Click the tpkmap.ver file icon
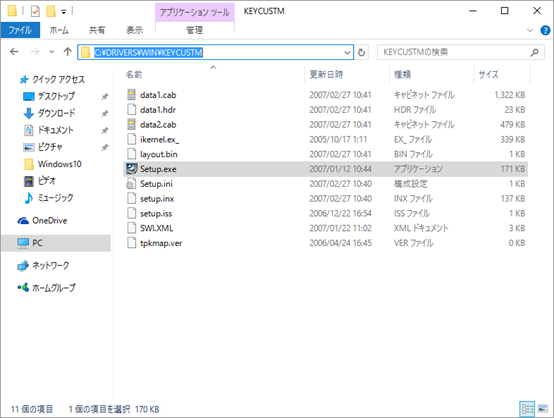This screenshot has width=554, height=418. (131, 243)
